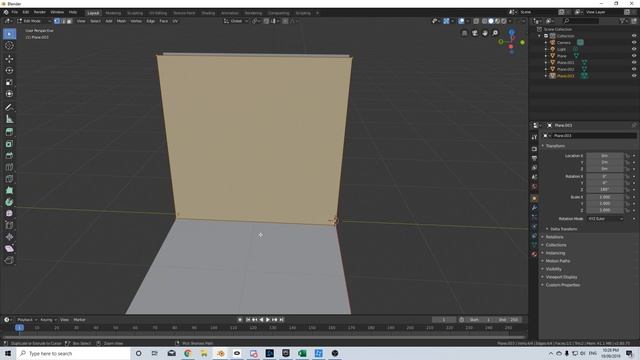The image size is (640, 360).
Task: Open the File menu
Action: 15,12
